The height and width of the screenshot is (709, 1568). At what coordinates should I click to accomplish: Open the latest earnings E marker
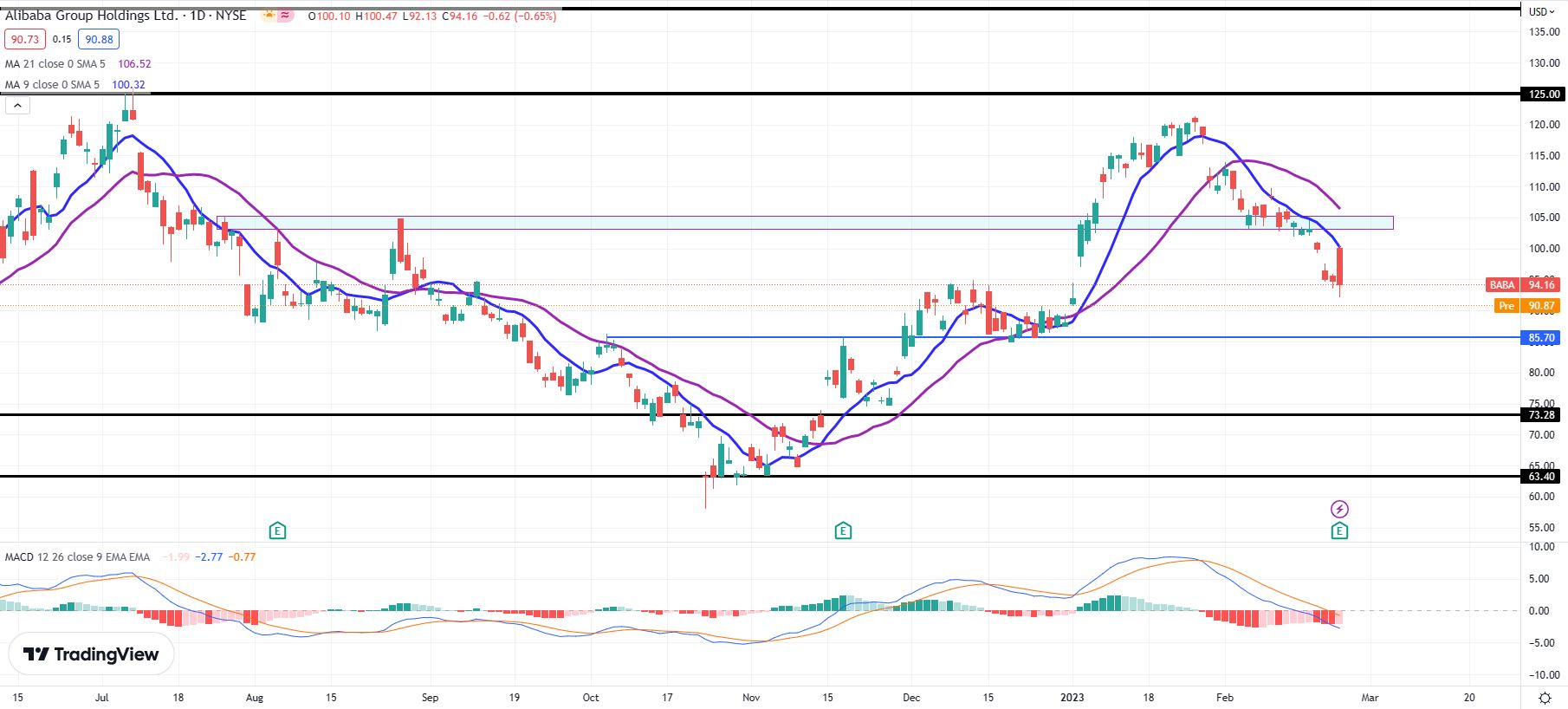click(1339, 530)
